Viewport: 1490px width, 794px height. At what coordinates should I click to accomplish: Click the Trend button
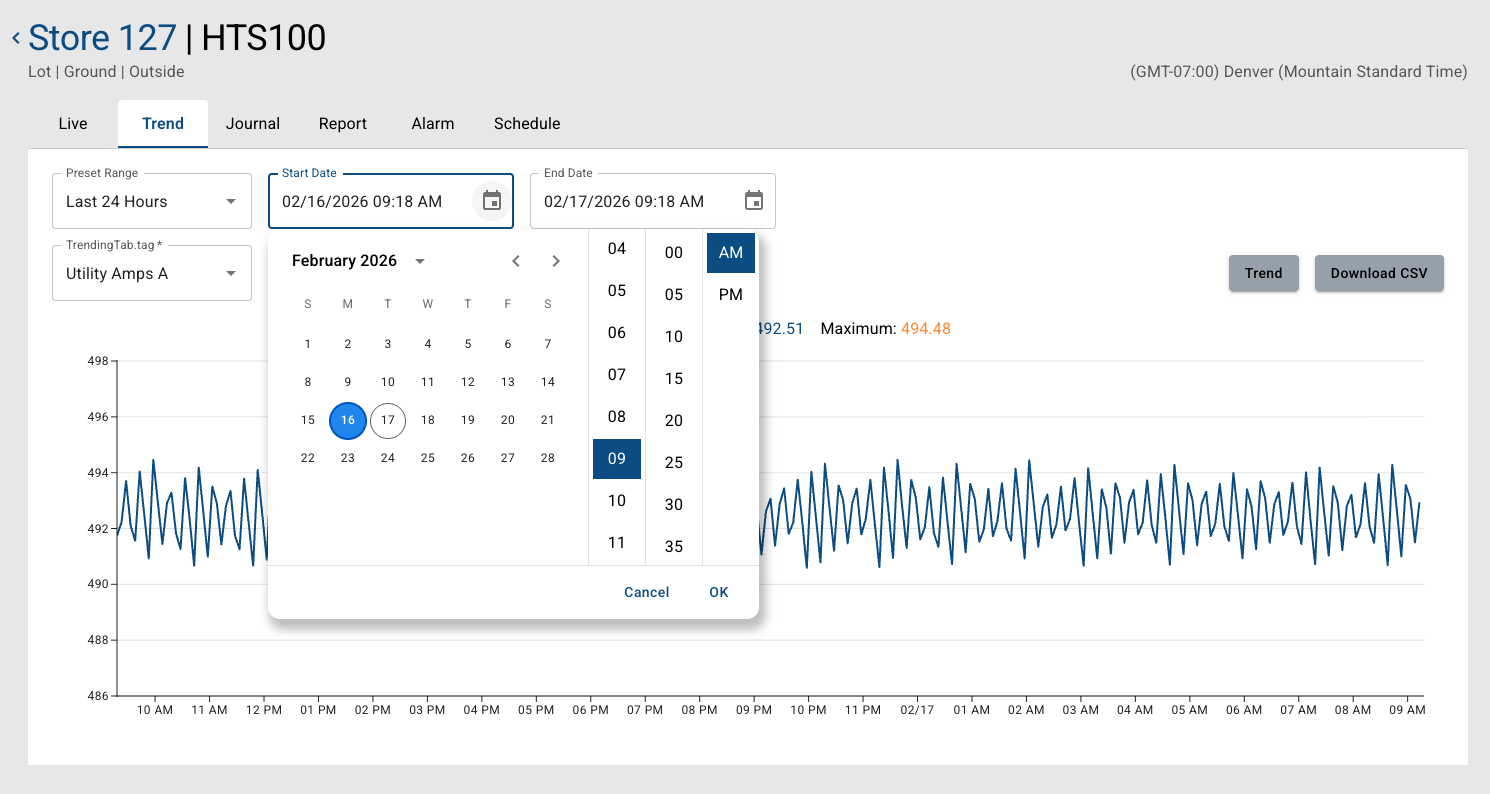click(1263, 273)
